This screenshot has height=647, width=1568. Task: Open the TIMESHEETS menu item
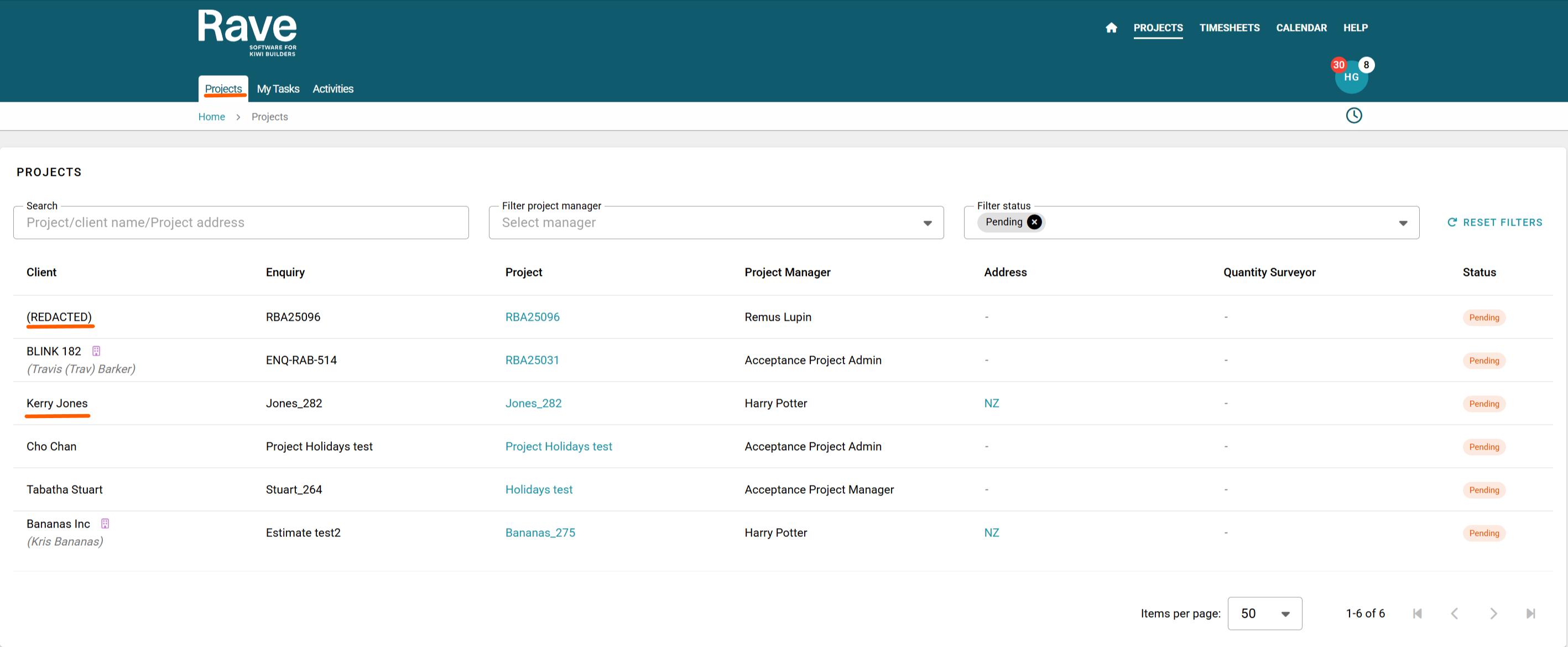[1229, 28]
